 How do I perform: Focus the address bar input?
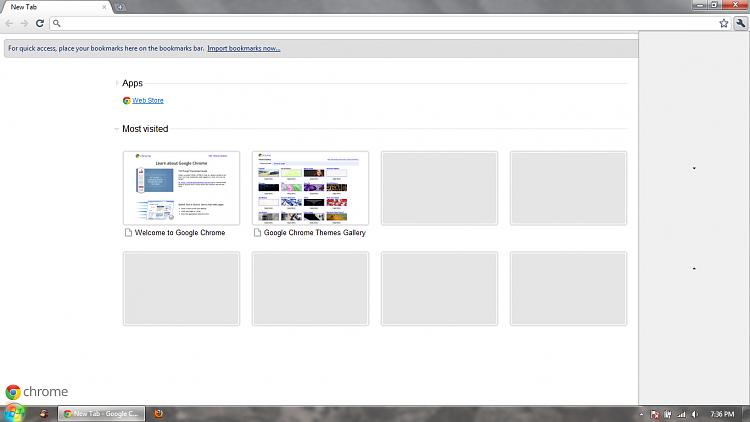click(389, 23)
